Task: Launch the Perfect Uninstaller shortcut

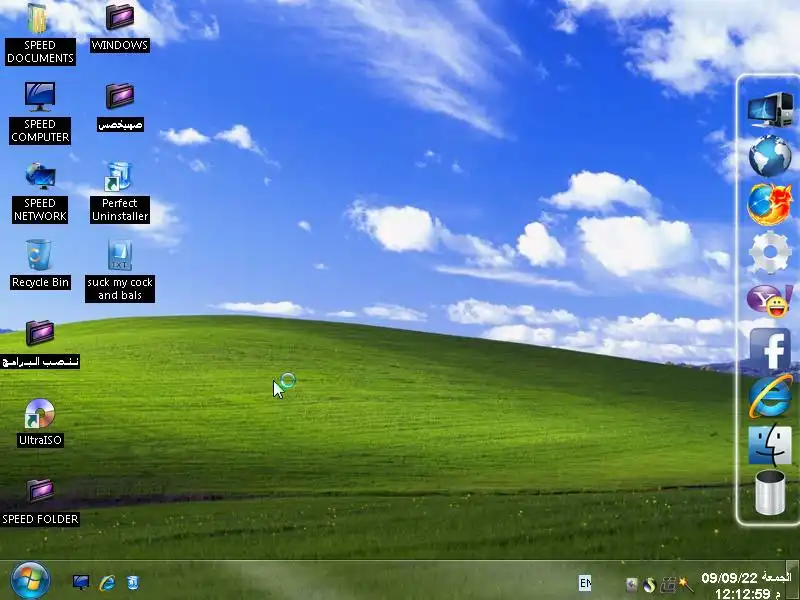Action: pos(120,192)
